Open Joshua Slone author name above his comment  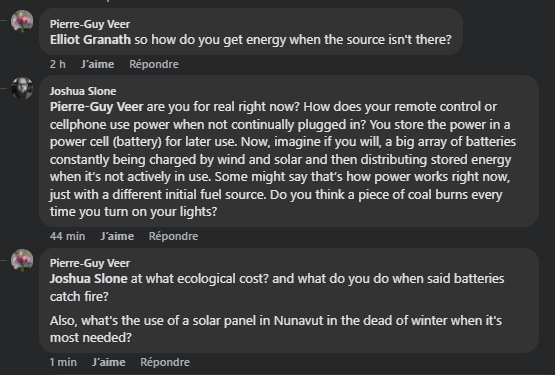coord(83,91)
